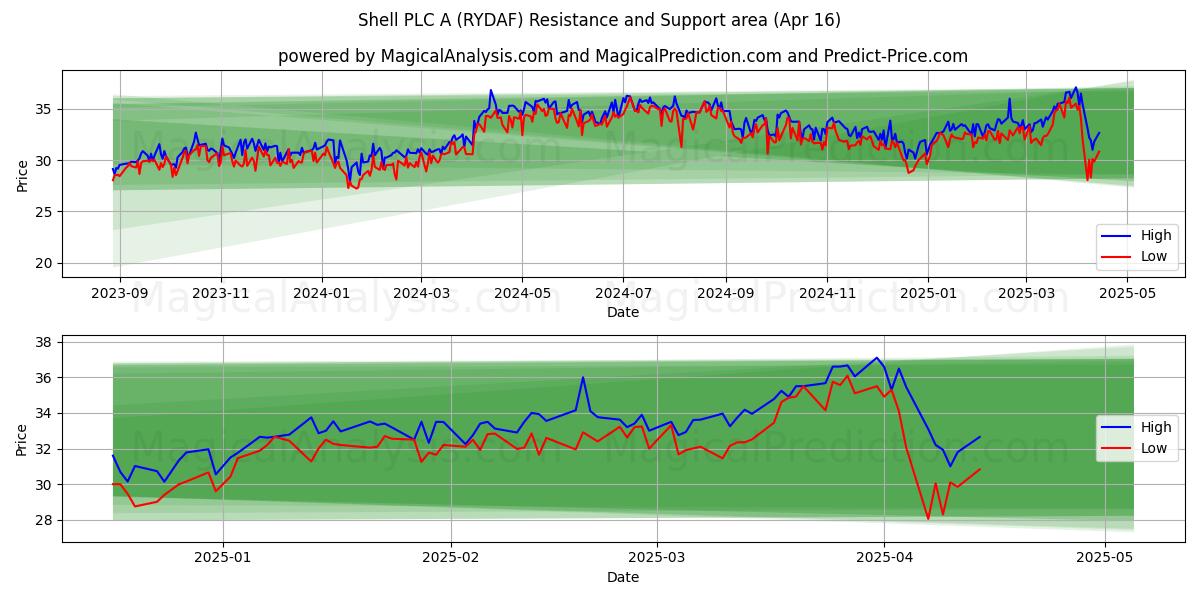Click the '2024-11' x-axis label in the top chart

(827, 295)
